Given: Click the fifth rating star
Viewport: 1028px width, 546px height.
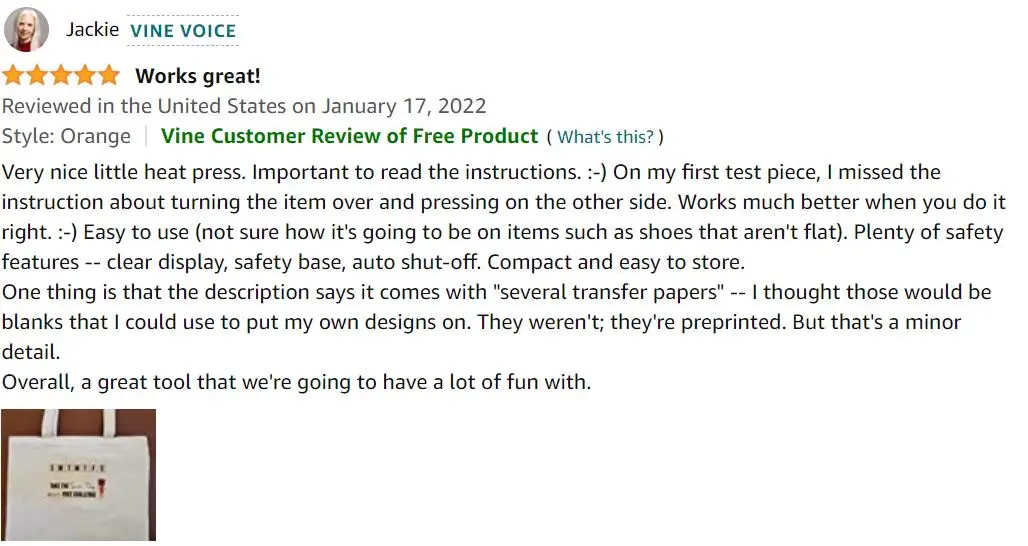Looking at the screenshot, I should point(108,76).
